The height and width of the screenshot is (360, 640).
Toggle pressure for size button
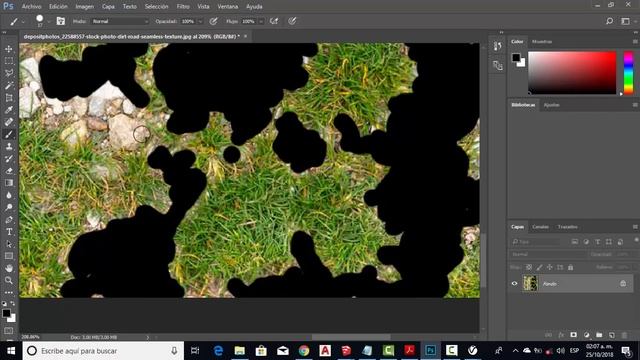pos(292,21)
